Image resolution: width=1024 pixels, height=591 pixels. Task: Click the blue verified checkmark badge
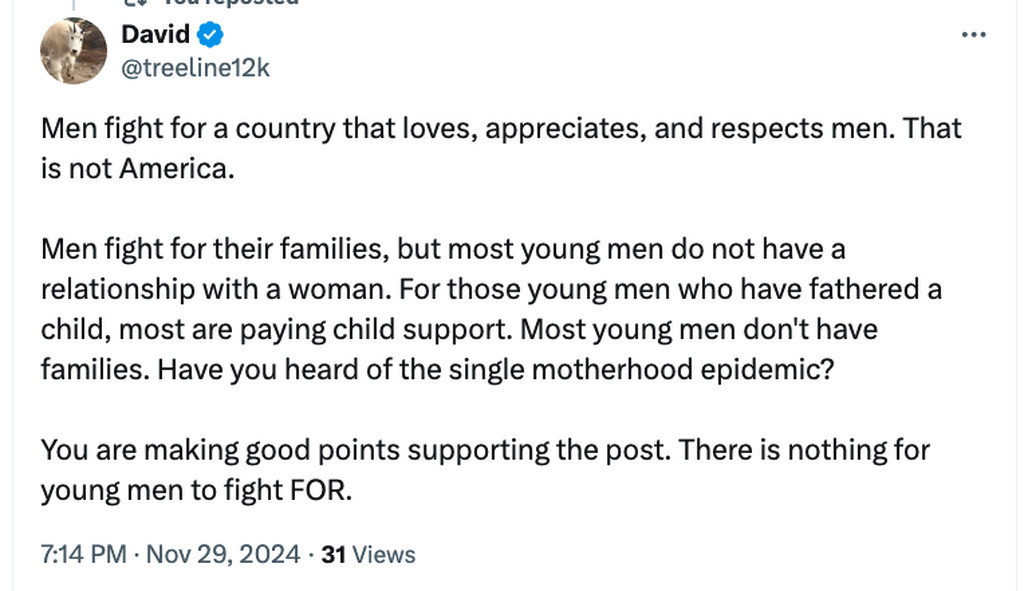pyautogui.click(x=209, y=35)
